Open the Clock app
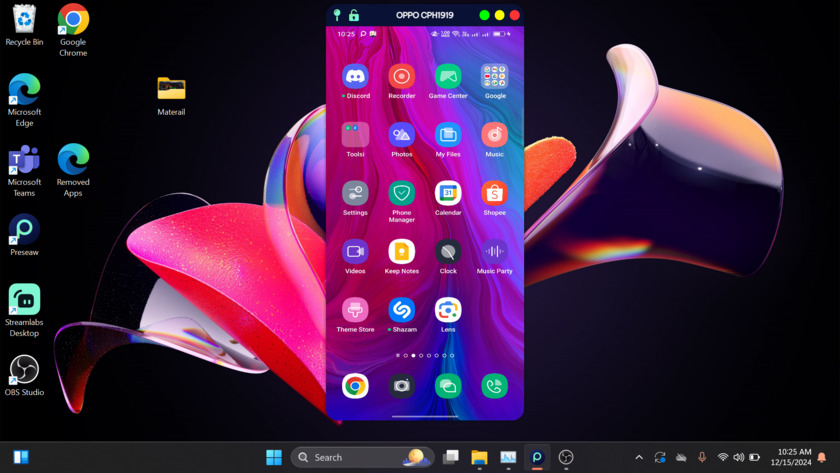The width and height of the screenshot is (840, 473). click(448, 251)
